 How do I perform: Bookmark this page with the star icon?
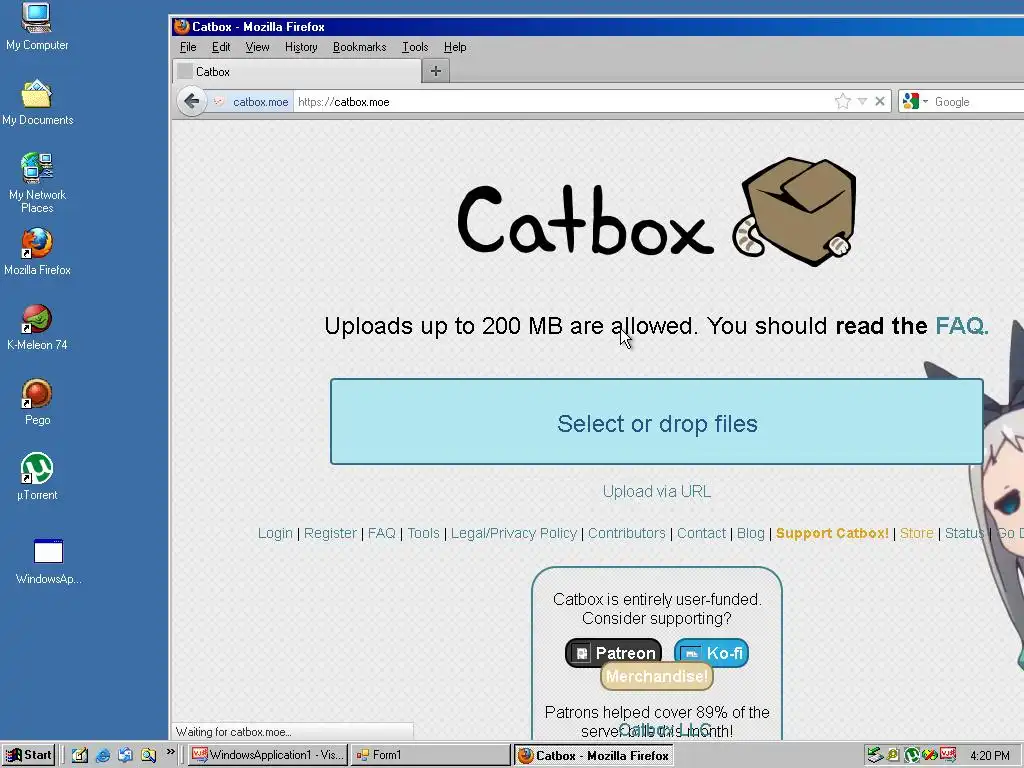click(x=842, y=101)
